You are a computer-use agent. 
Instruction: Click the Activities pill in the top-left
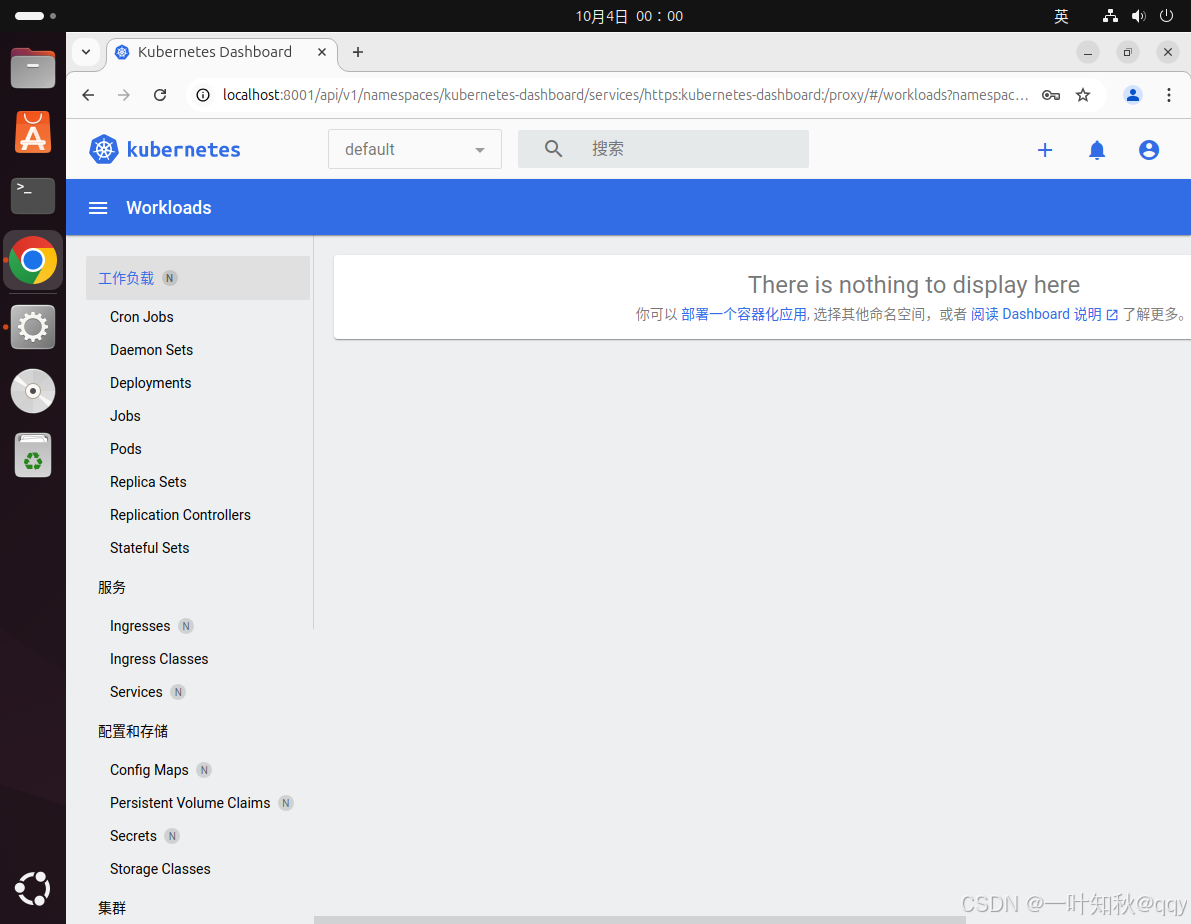(35, 16)
